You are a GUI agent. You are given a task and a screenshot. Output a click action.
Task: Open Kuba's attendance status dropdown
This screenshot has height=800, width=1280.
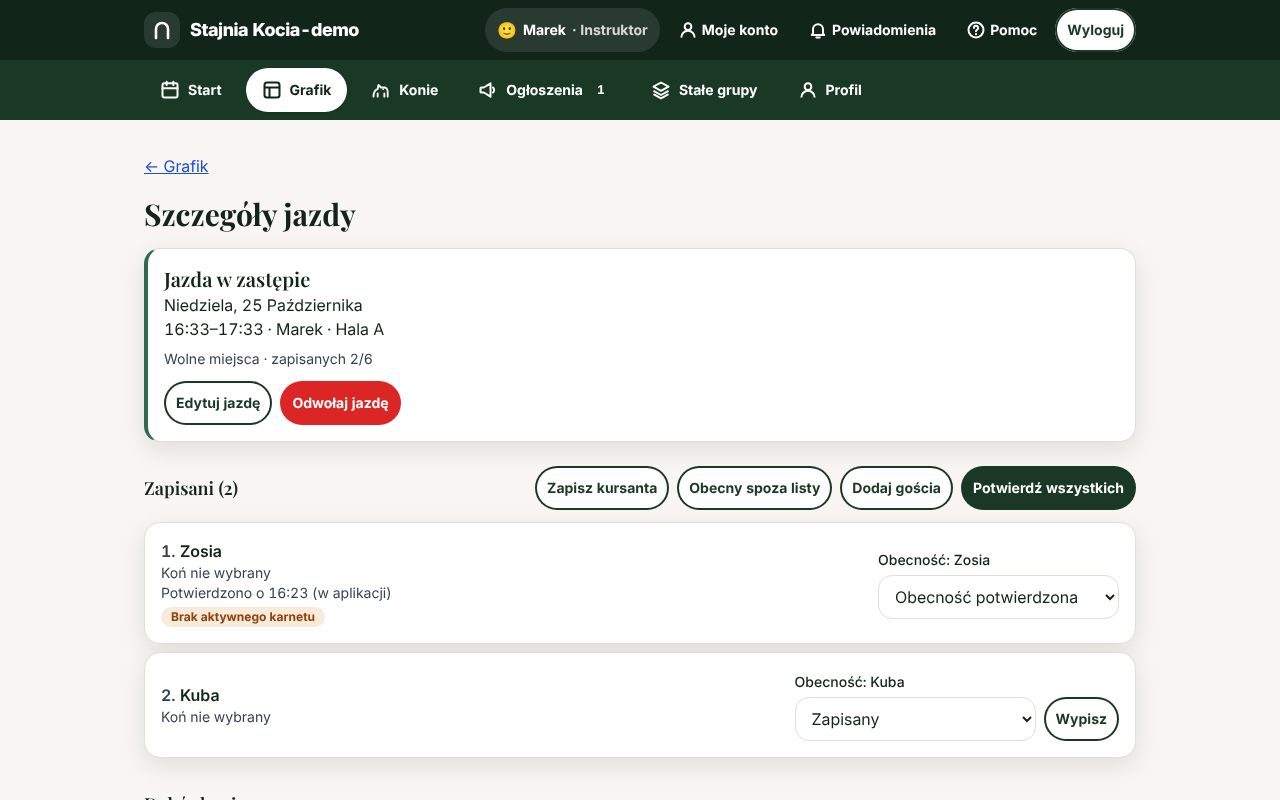click(915, 719)
